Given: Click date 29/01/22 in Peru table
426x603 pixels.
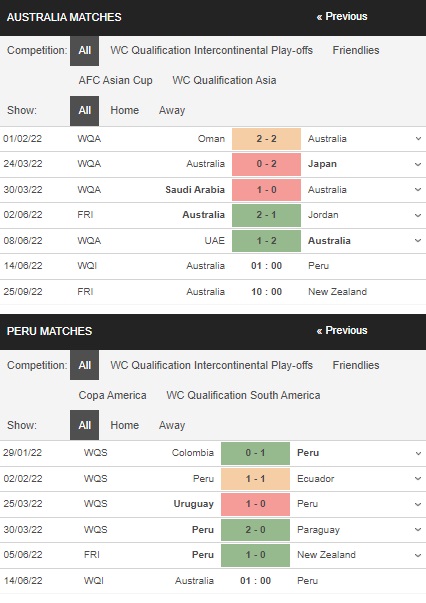Looking at the screenshot, I should (x=22, y=453).
